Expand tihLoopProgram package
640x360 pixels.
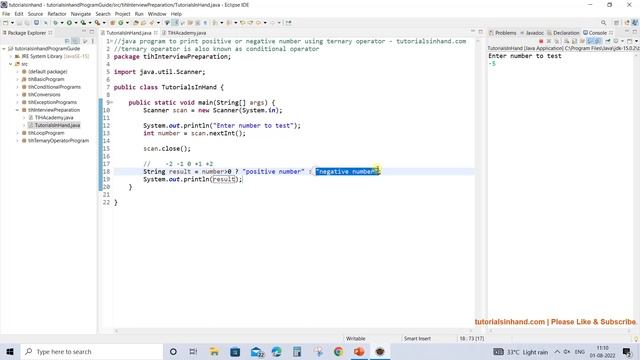click(17, 133)
